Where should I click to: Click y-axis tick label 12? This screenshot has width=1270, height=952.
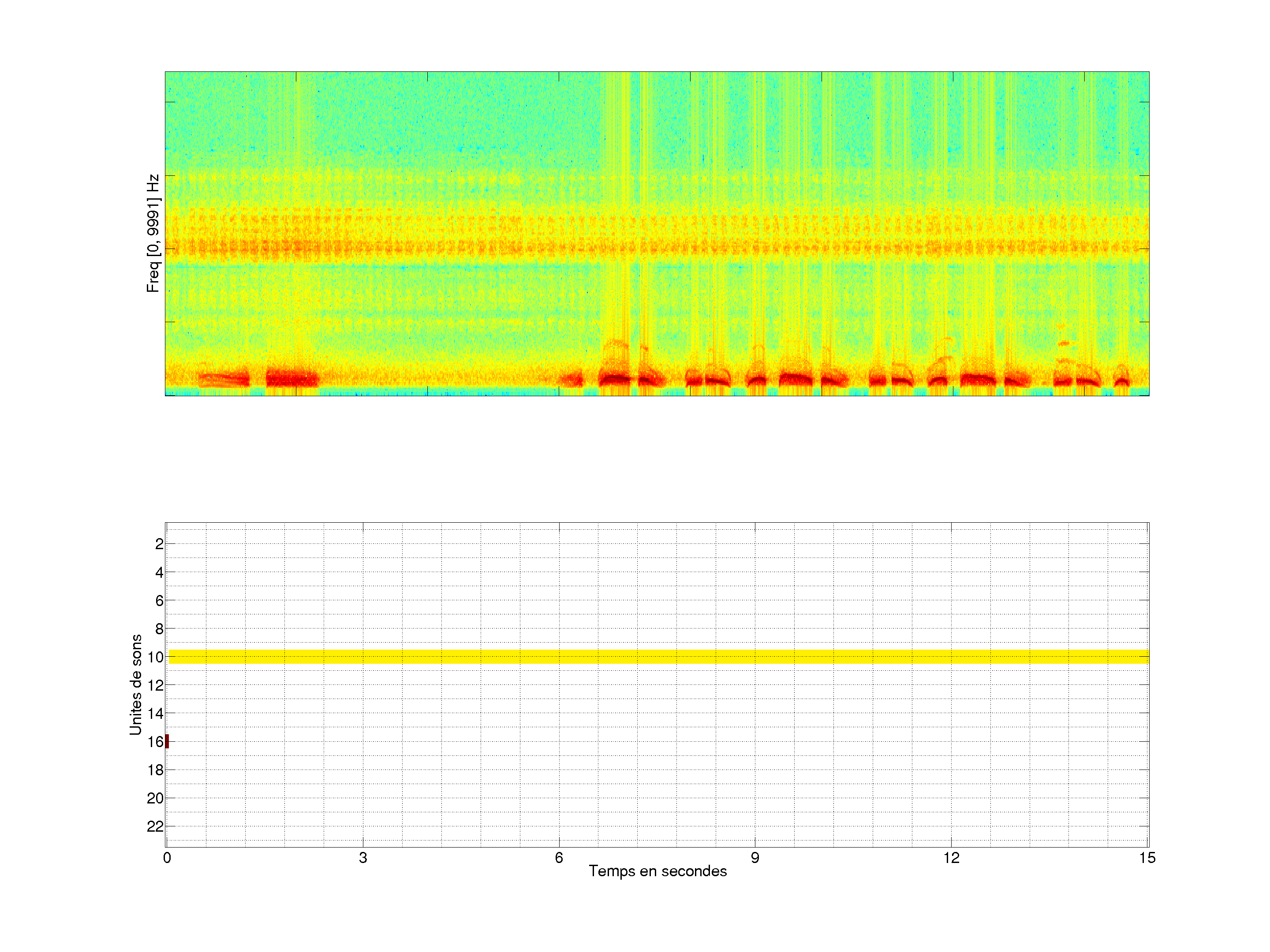tap(155, 685)
